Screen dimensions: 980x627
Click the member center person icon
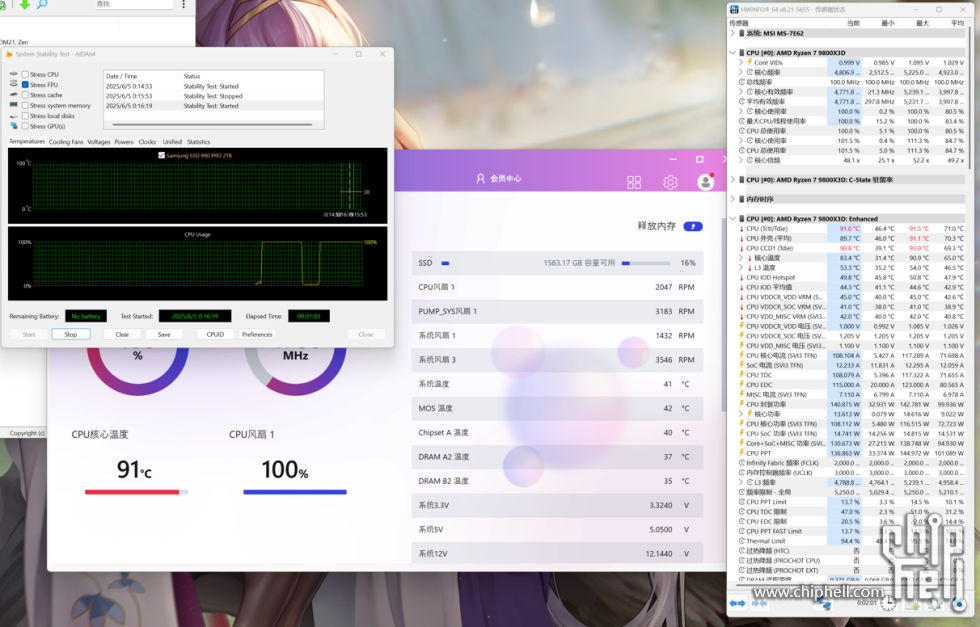coord(480,179)
